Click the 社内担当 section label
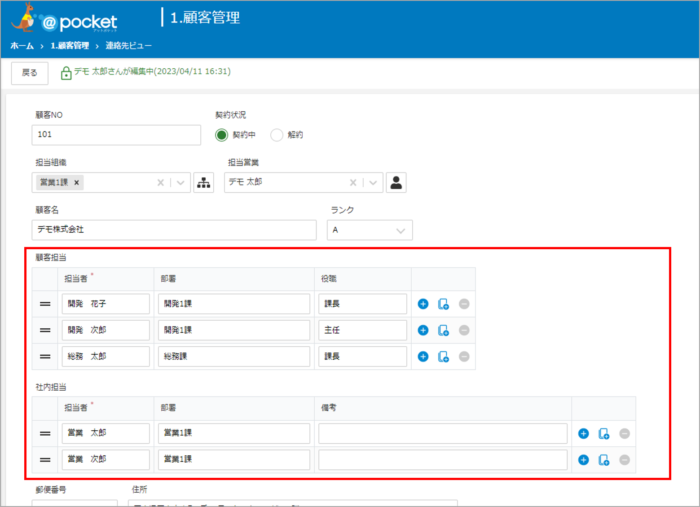This screenshot has height=507, width=700. pos(51,387)
